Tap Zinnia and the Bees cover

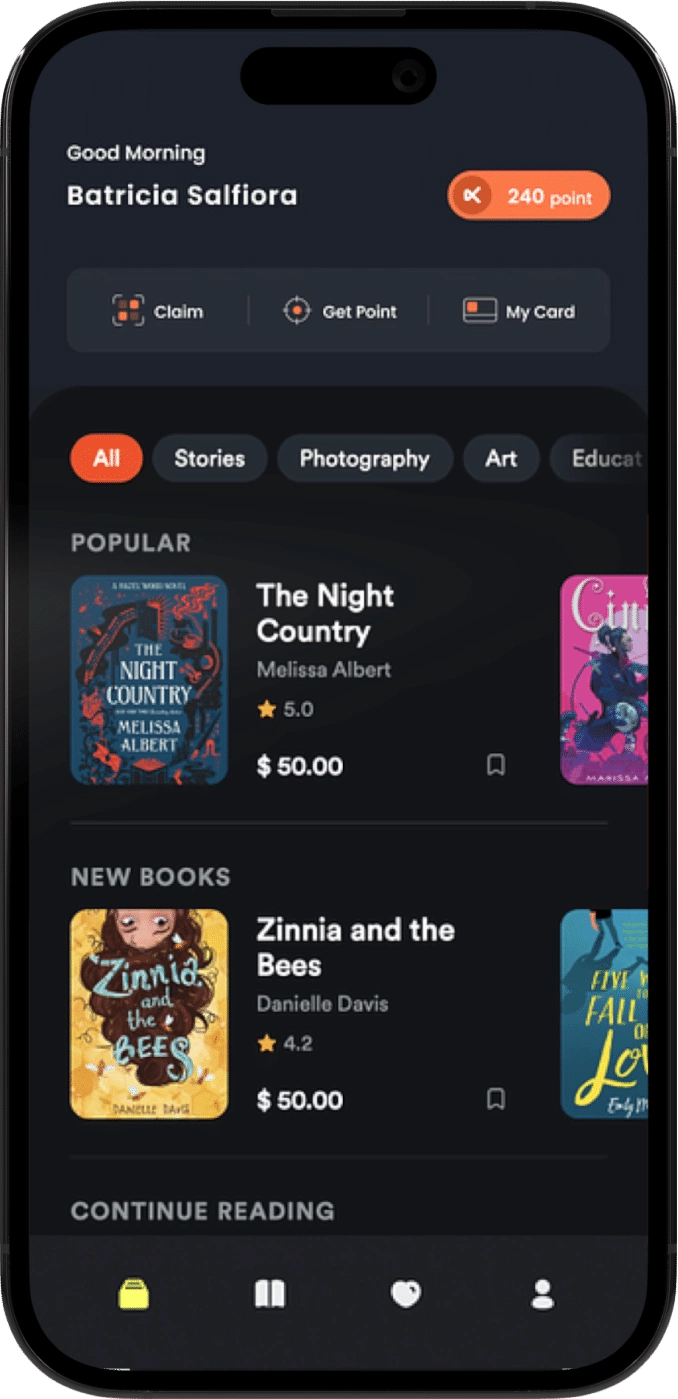[149, 1014]
